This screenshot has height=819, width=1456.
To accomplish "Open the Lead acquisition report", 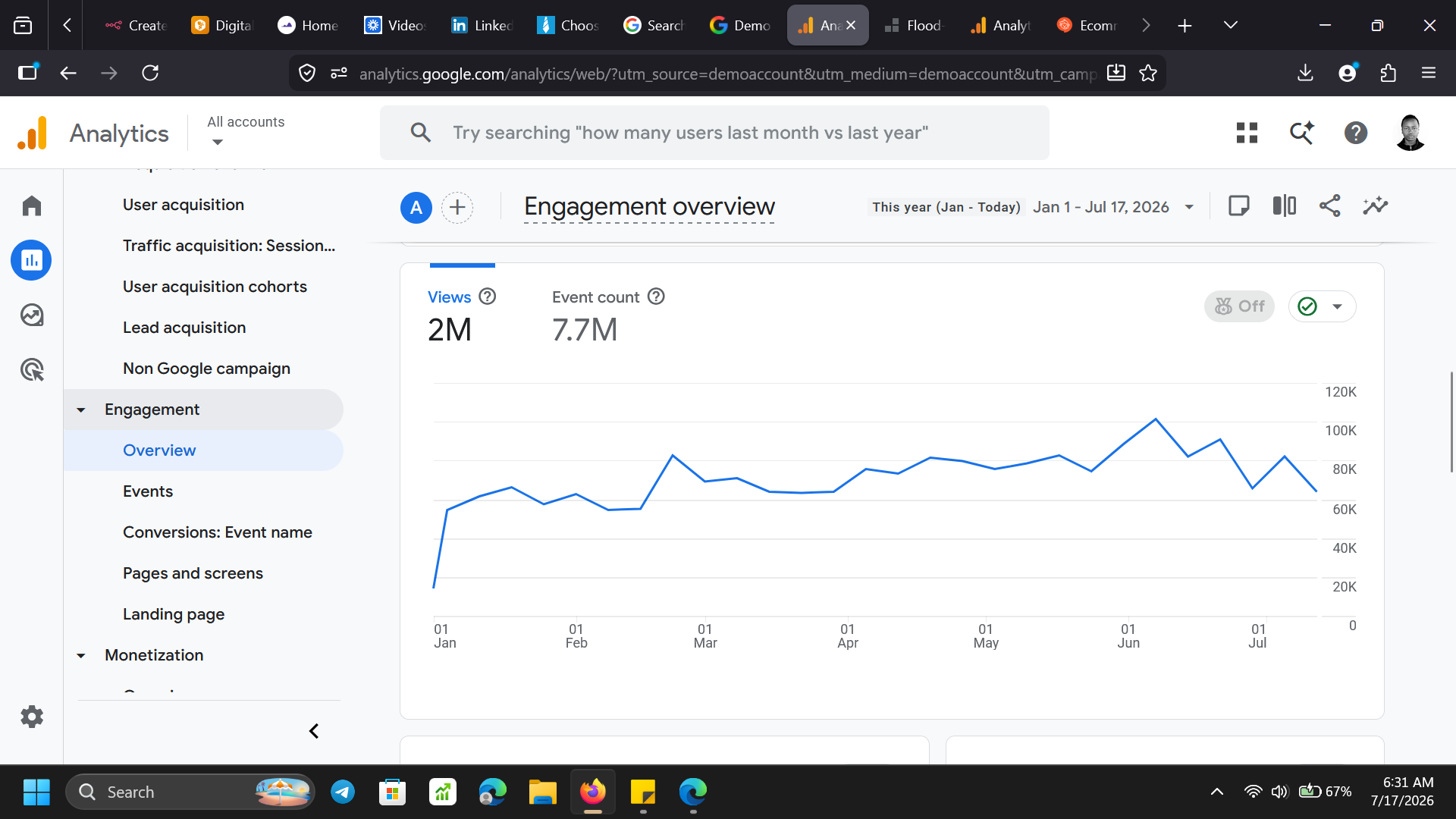I will tap(184, 328).
